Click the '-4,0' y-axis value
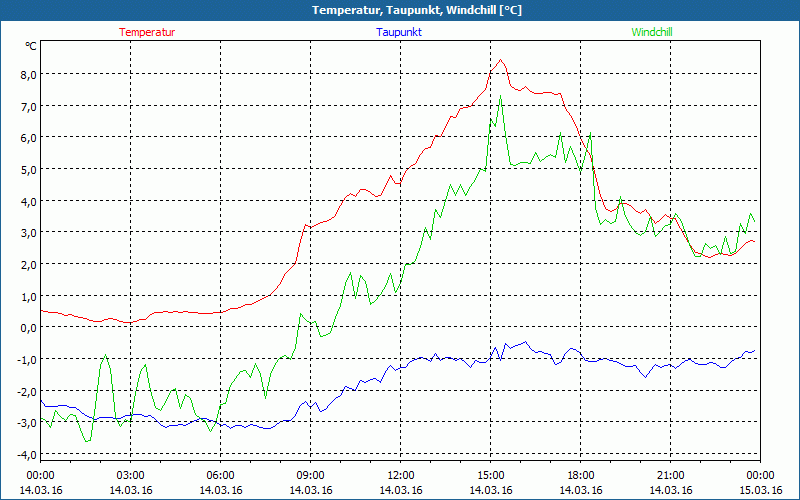800x500 pixels. (x=28, y=454)
